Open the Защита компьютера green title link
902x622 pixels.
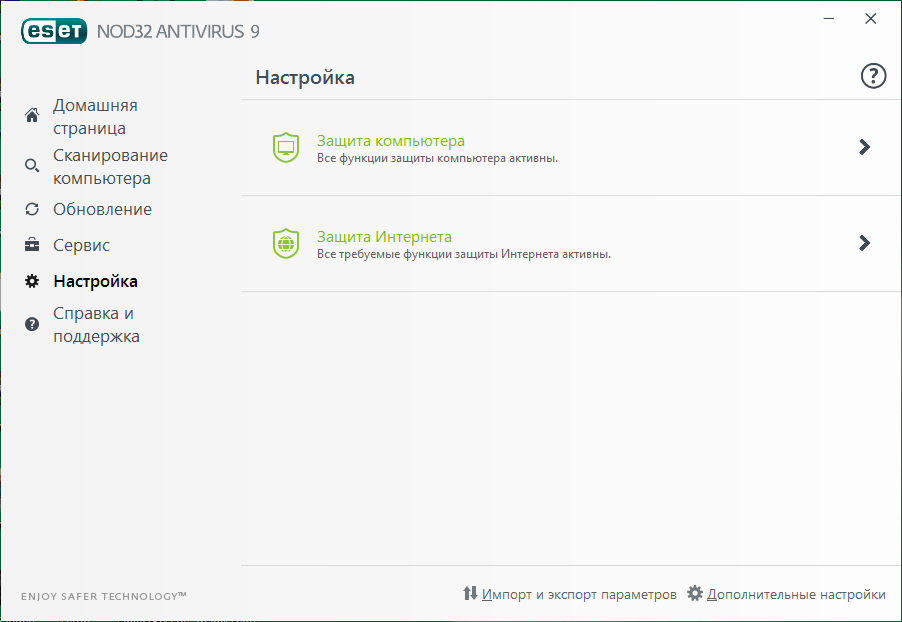pos(390,141)
